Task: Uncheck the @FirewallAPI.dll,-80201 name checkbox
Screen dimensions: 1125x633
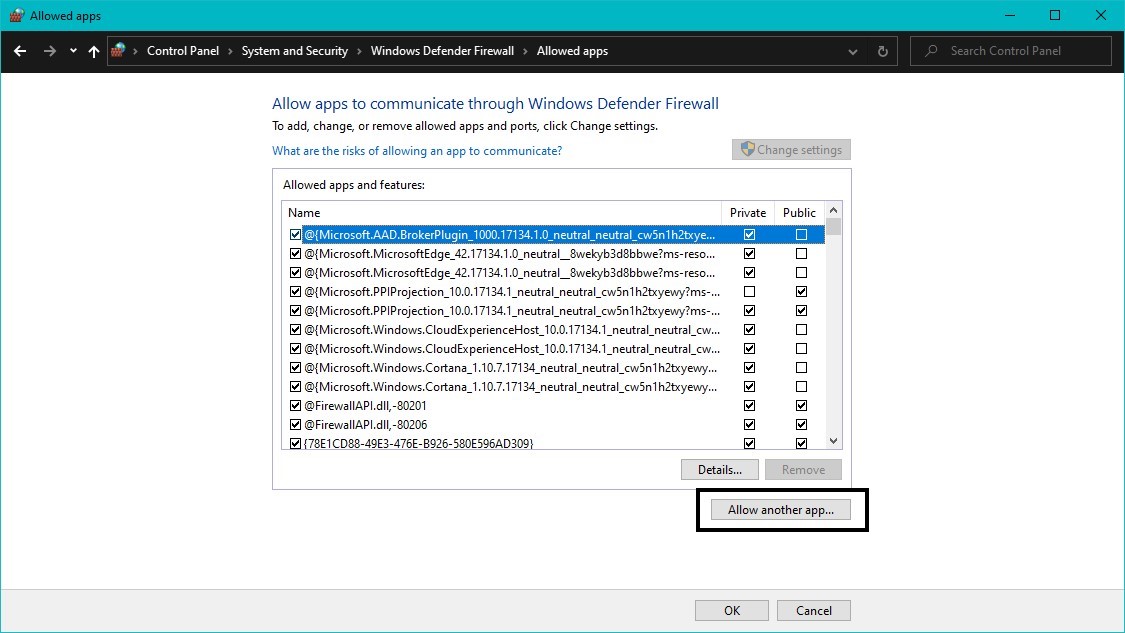Action: 295,405
